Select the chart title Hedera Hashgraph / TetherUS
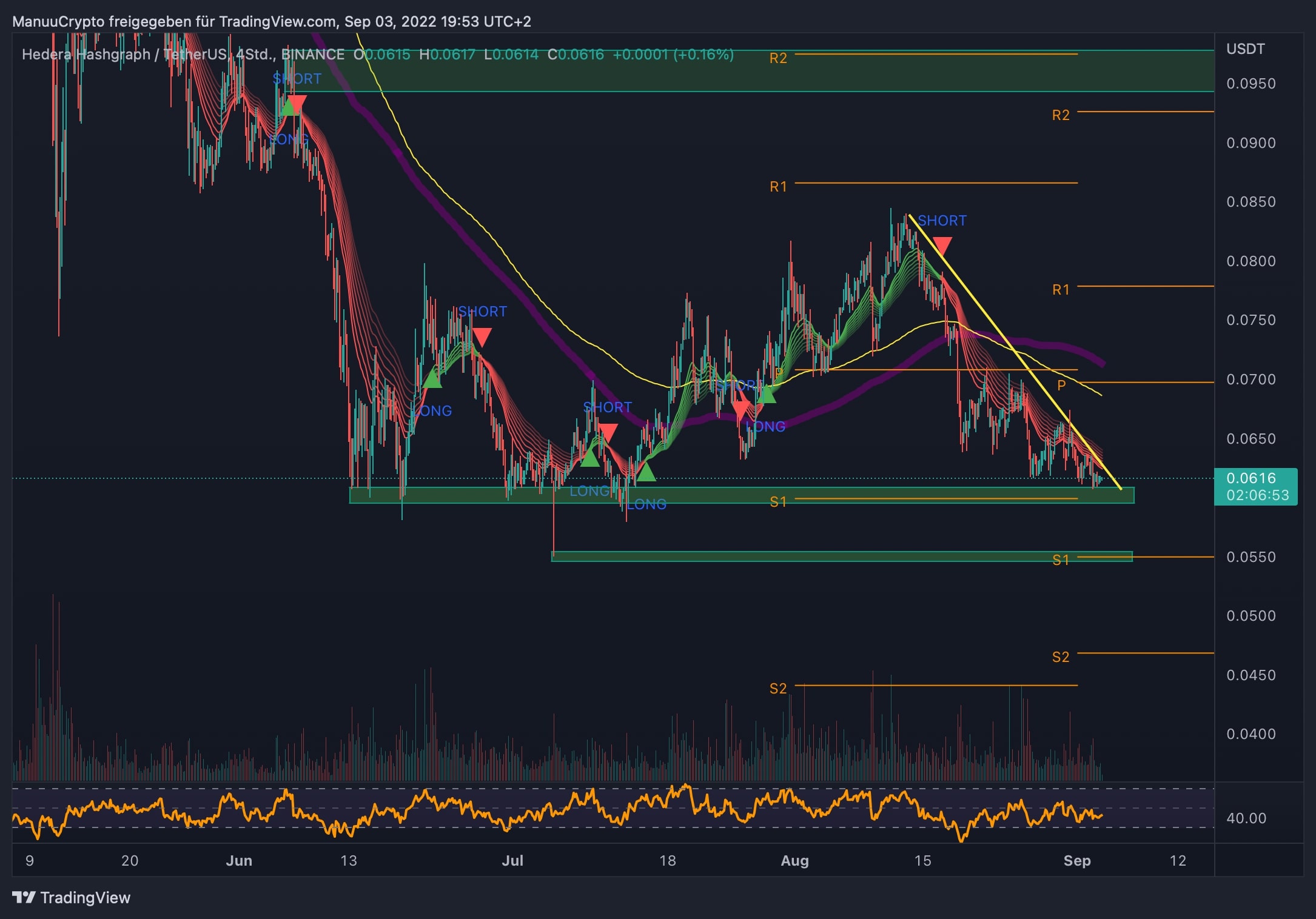Viewport: 1316px width, 919px height. click(124, 55)
